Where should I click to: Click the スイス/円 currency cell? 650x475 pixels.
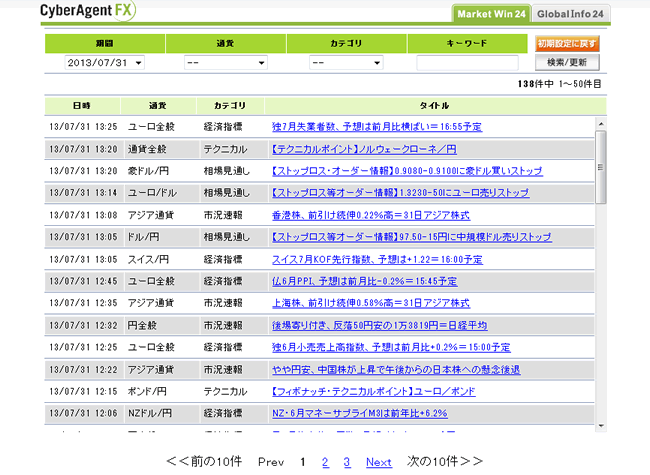(x=148, y=259)
